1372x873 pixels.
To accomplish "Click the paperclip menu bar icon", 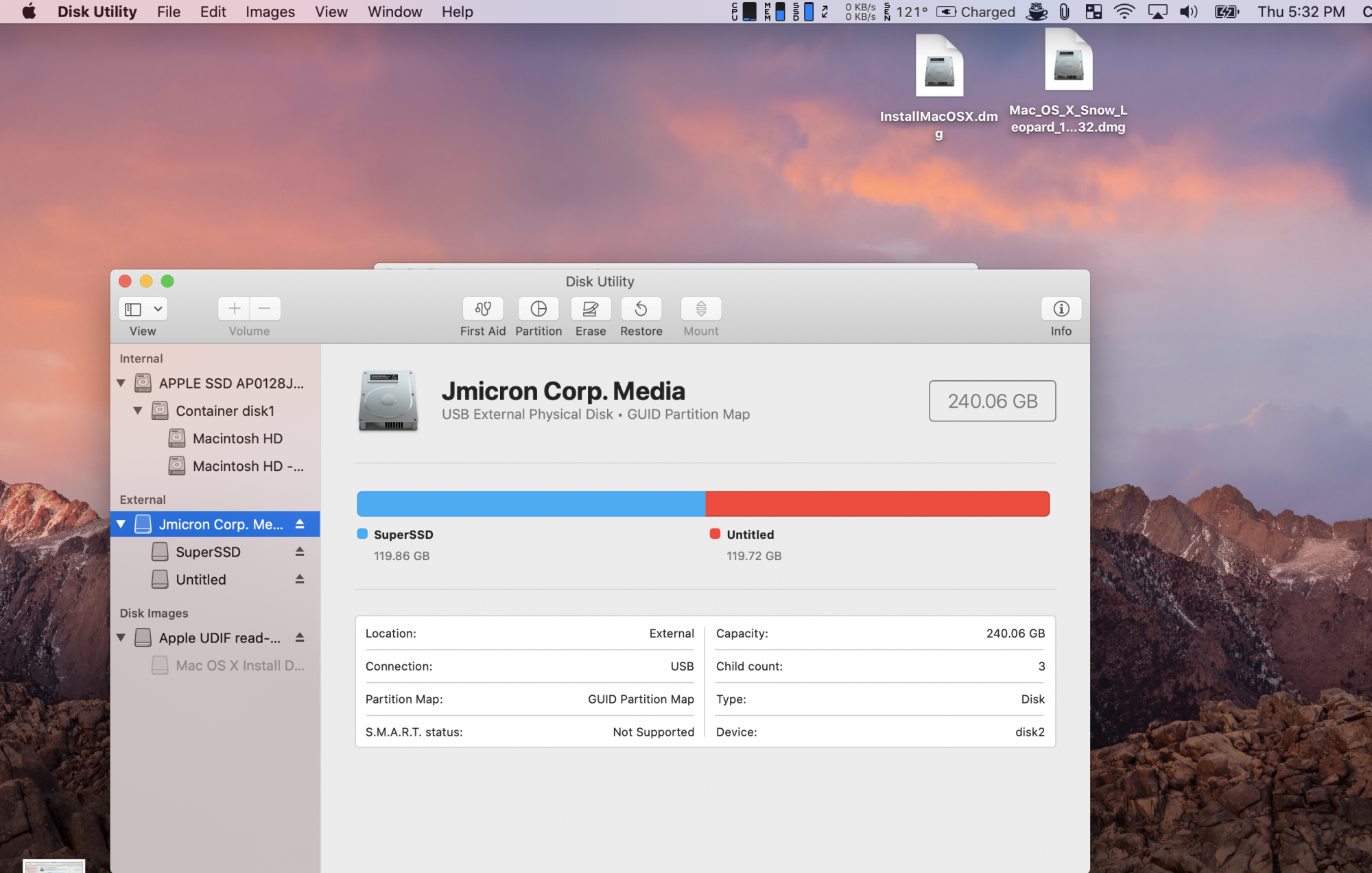I will tap(1064, 12).
